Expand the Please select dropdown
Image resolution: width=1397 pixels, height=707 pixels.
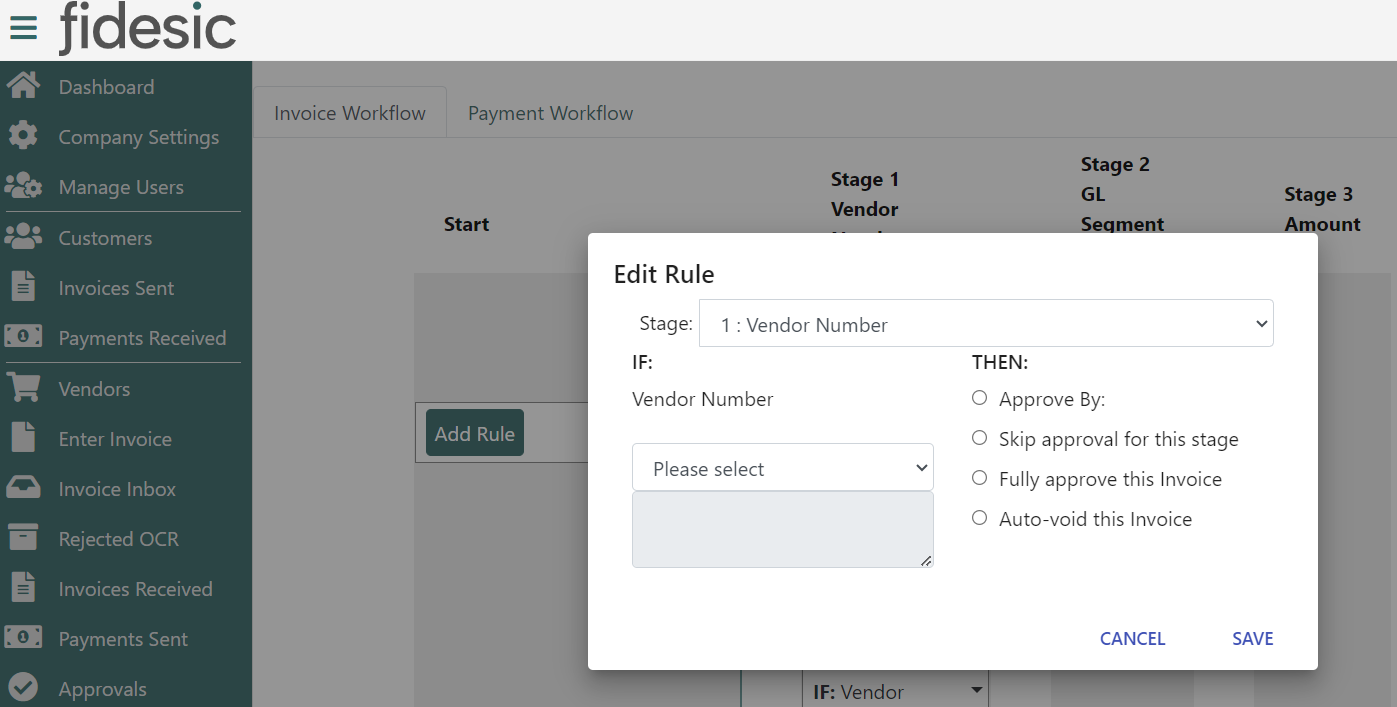(x=782, y=468)
